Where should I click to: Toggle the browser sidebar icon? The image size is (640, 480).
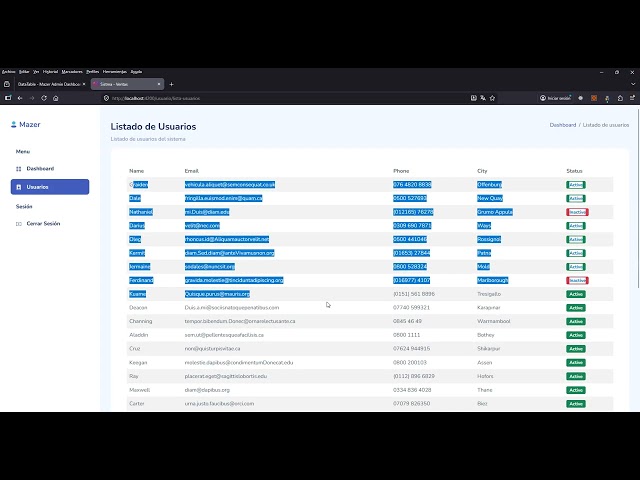pos(8,98)
